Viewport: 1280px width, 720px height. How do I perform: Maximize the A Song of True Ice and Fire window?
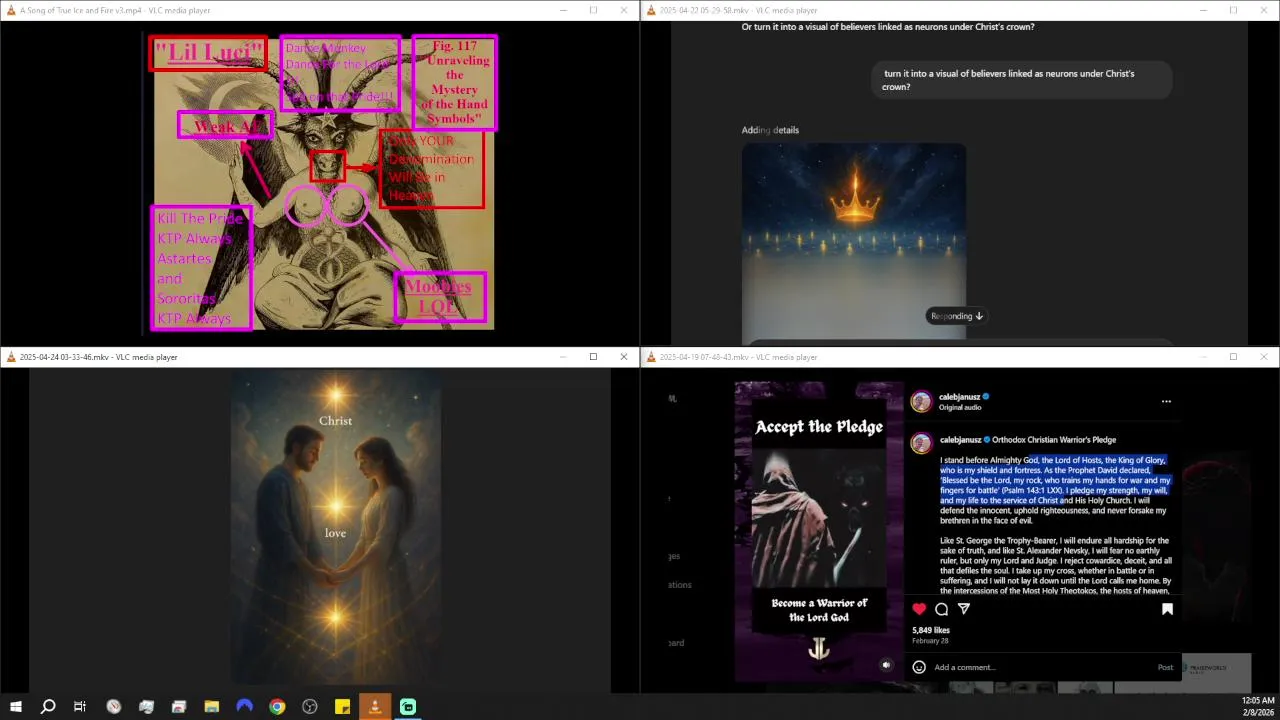pos(593,10)
